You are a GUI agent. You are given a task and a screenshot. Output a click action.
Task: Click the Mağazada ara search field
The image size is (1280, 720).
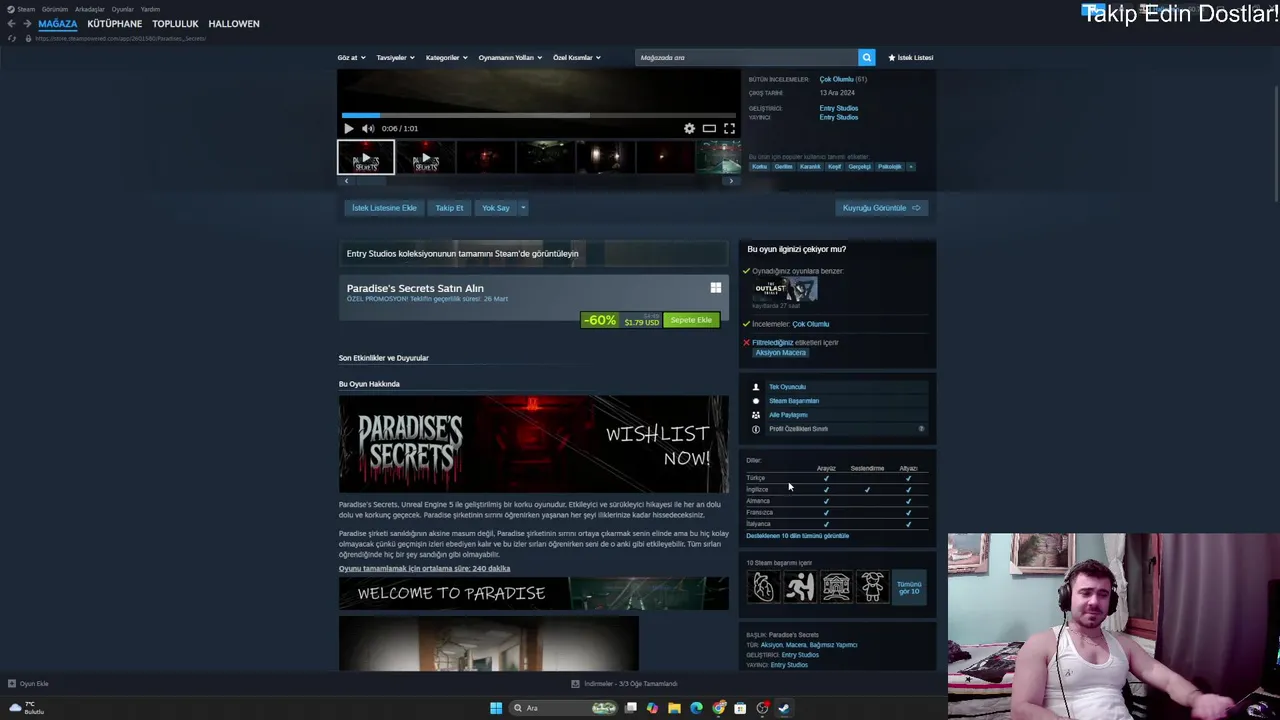pos(746,57)
